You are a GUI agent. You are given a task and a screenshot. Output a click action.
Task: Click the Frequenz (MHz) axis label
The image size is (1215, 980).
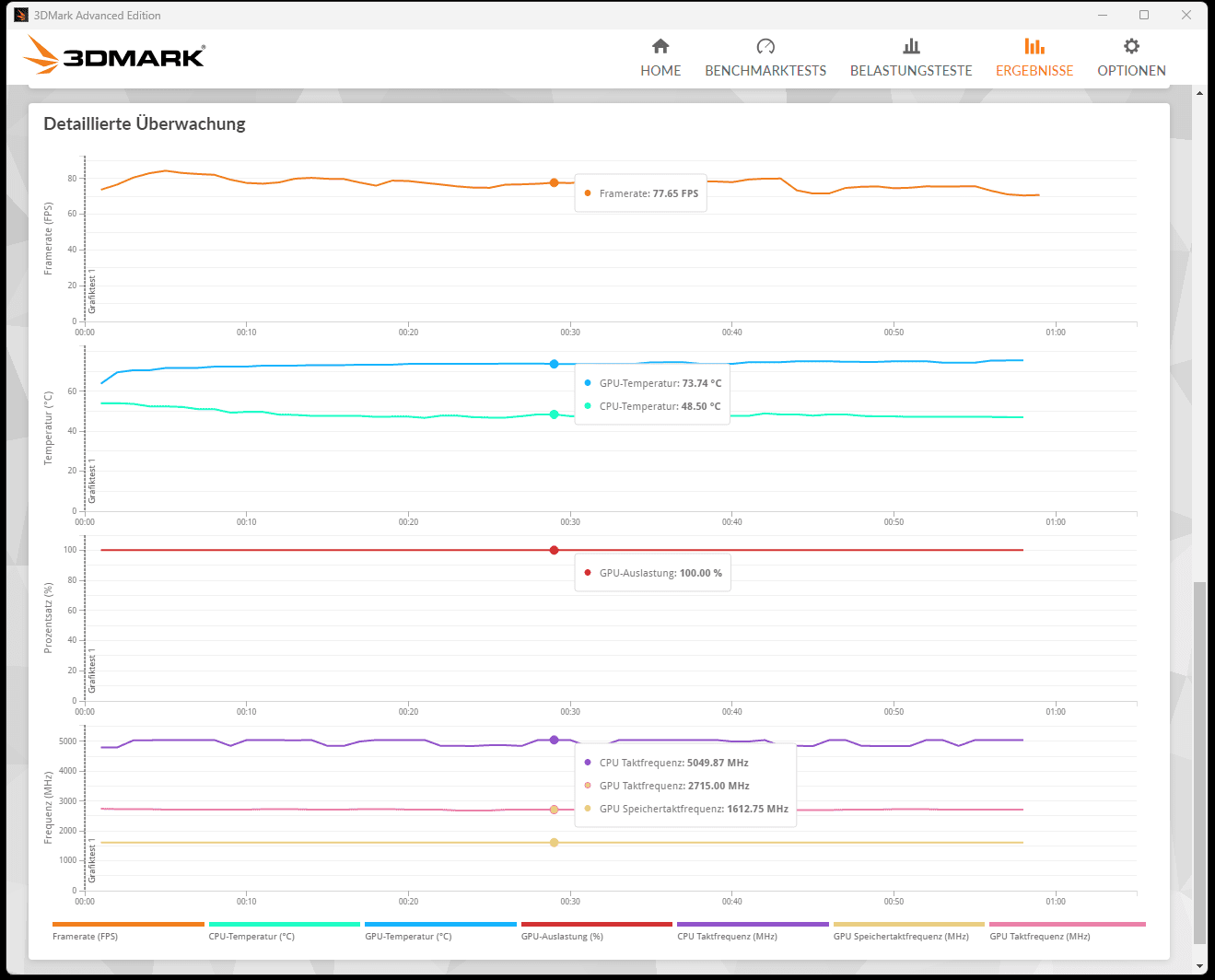(x=49, y=808)
